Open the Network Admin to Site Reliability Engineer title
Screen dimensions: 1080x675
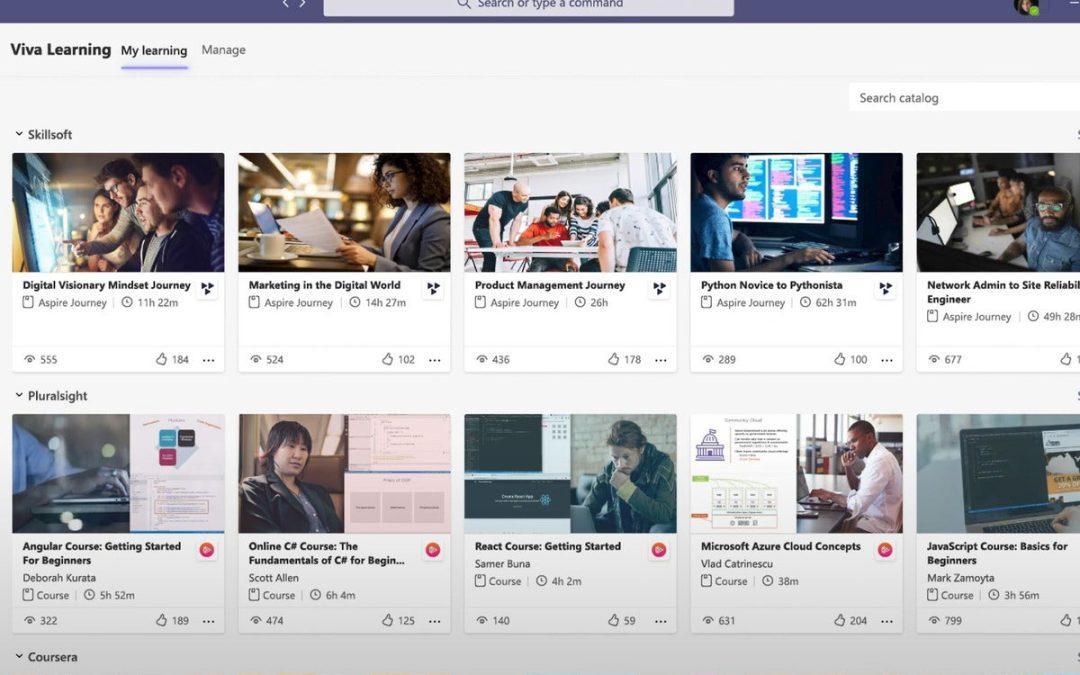(1003, 292)
